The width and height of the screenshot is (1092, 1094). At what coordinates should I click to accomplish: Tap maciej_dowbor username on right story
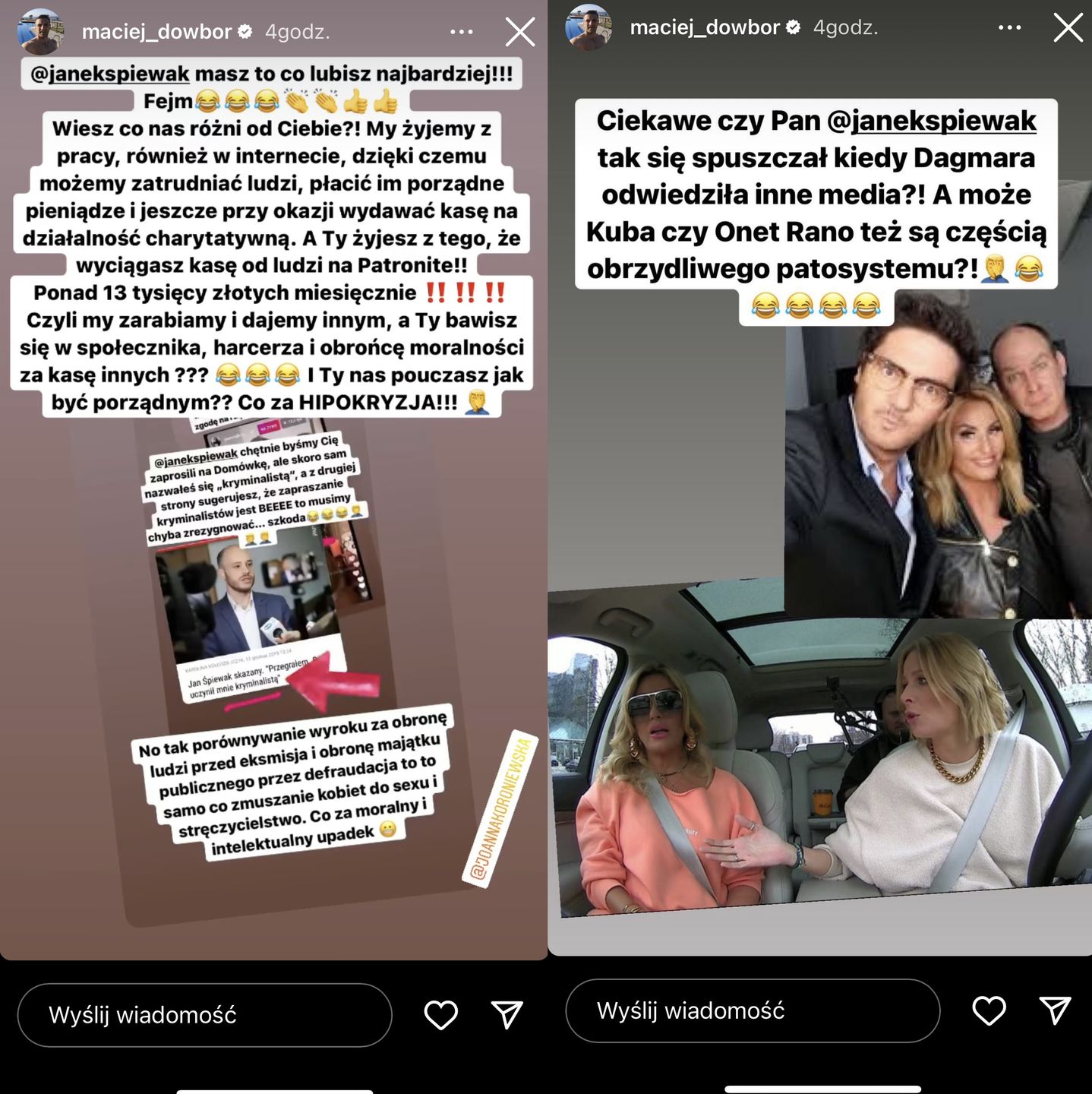[705, 28]
